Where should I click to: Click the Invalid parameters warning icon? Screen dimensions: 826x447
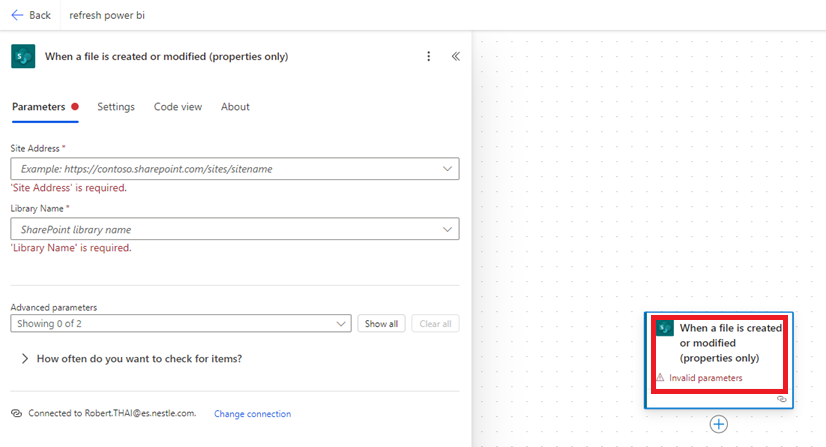pos(660,378)
